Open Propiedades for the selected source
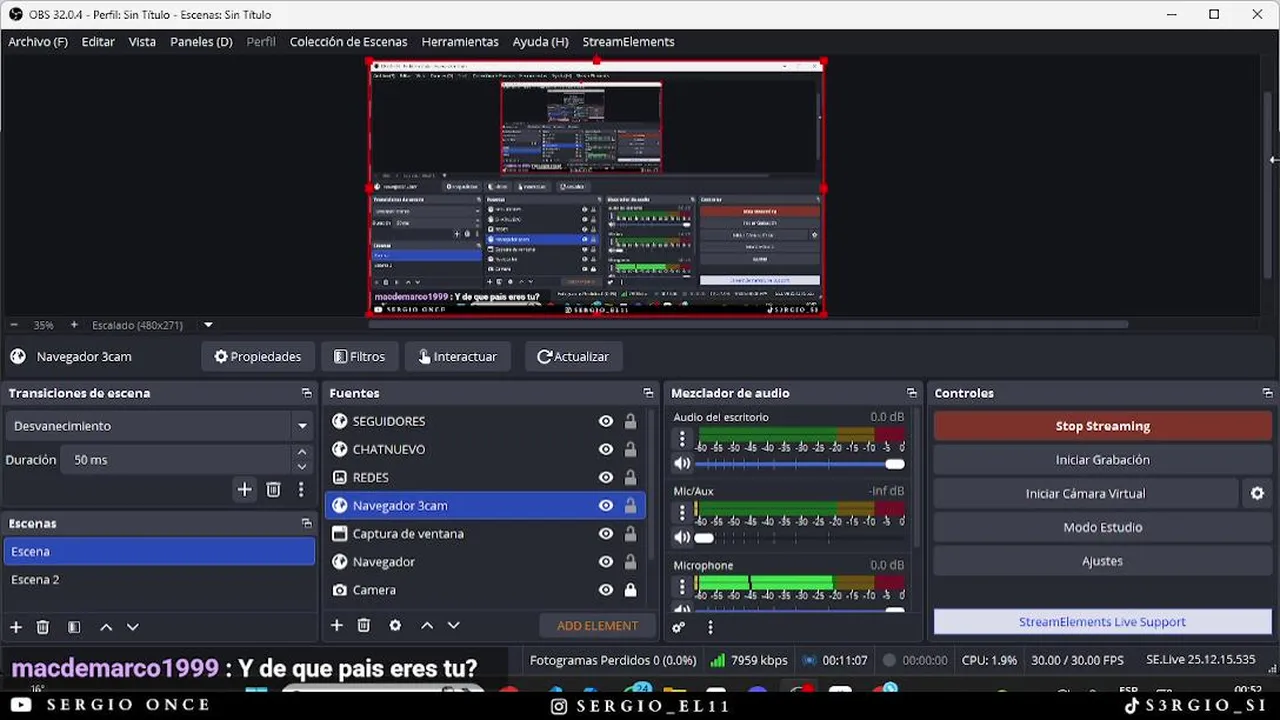Viewport: 1280px width, 720px height. tap(258, 356)
